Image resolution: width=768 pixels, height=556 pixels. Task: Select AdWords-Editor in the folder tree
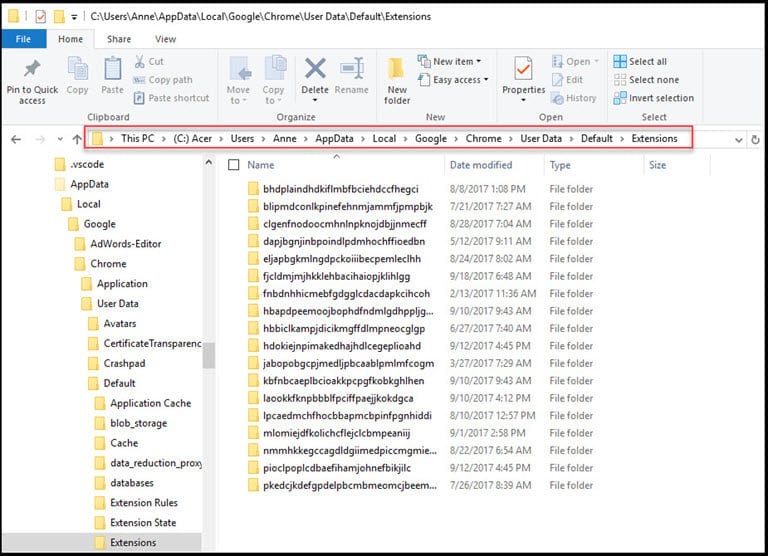[125, 244]
